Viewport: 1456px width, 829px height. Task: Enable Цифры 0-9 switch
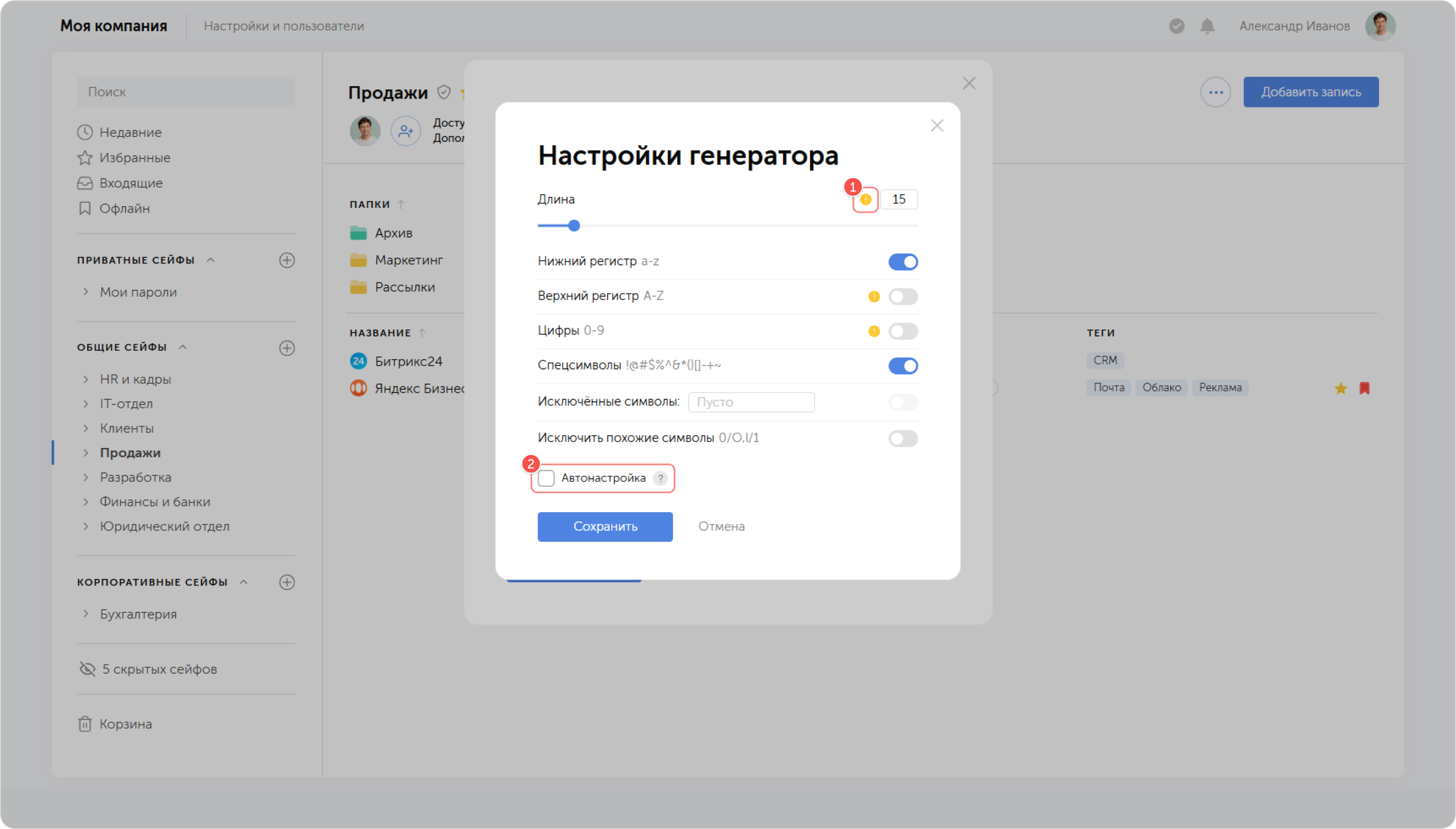tap(903, 331)
